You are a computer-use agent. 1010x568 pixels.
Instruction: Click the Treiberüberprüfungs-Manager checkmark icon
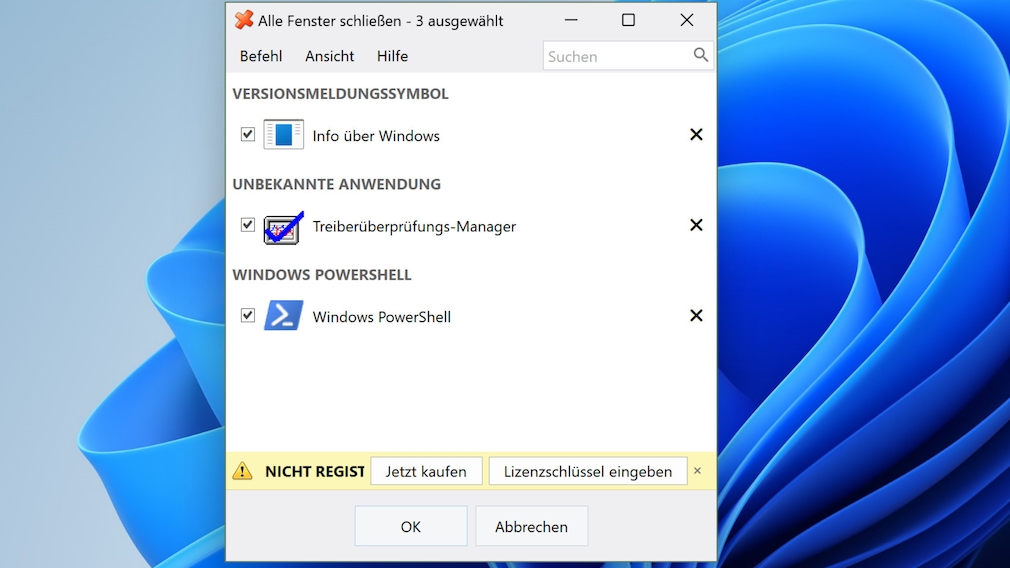point(283,227)
